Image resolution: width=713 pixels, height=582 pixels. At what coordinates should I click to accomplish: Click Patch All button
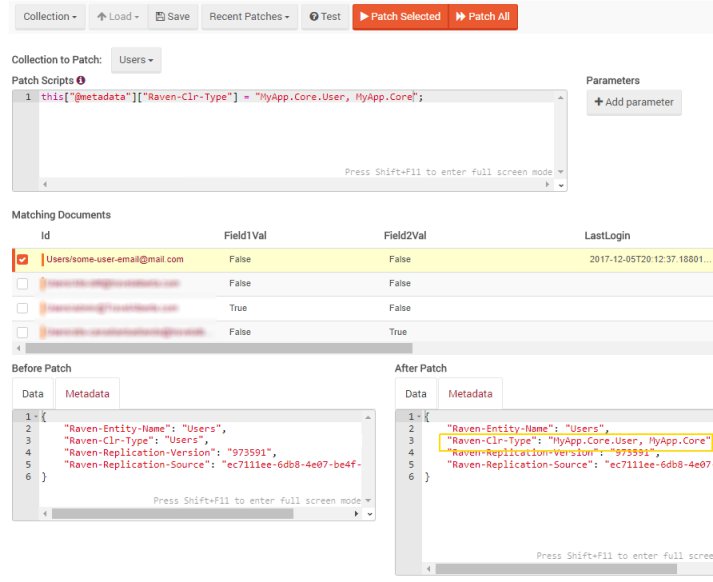[483, 17]
